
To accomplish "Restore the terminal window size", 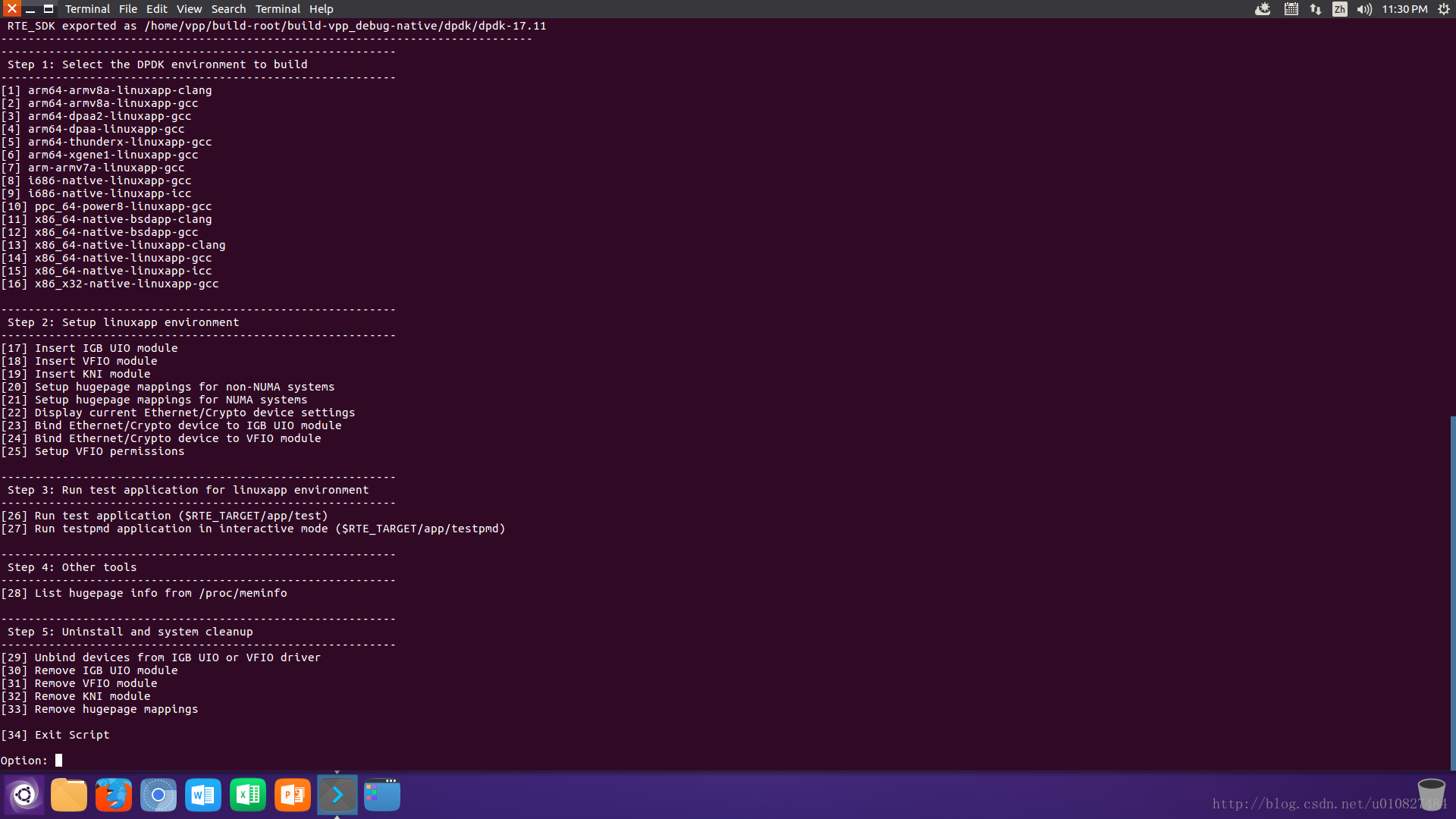I will [49, 9].
